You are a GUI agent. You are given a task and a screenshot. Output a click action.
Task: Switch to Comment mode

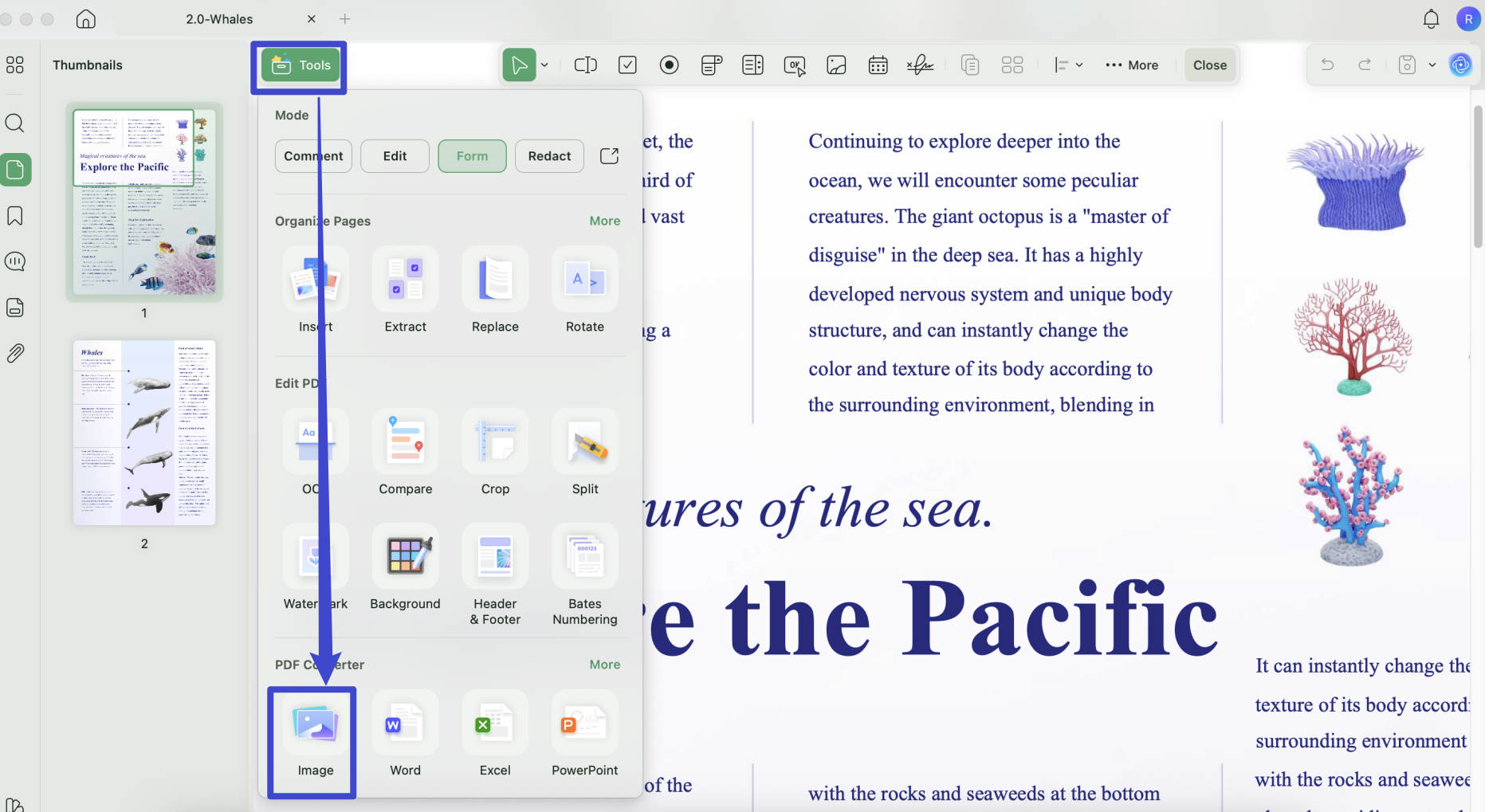pyautogui.click(x=313, y=156)
